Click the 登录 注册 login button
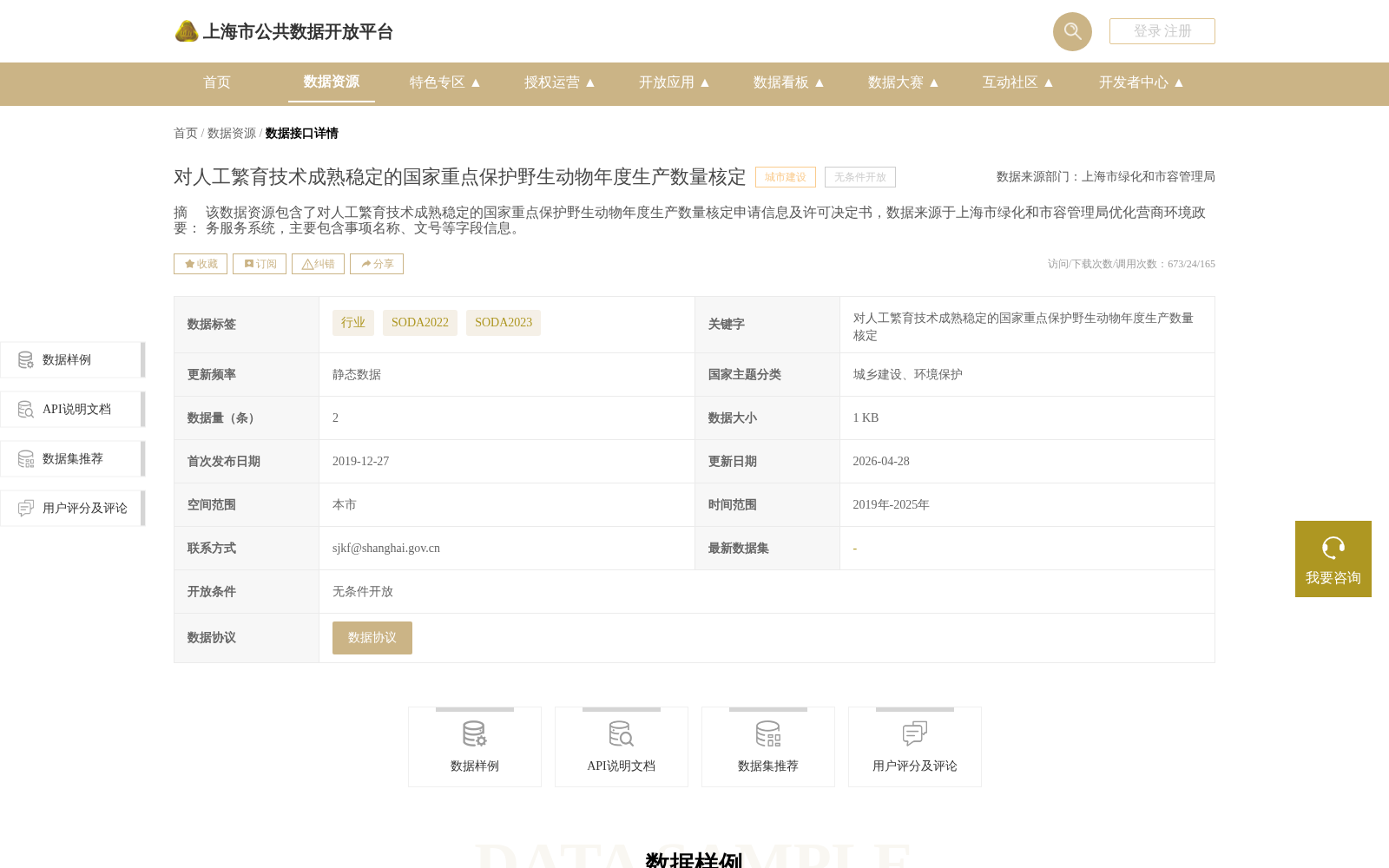This screenshot has width=1389, height=868. coord(1162,31)
